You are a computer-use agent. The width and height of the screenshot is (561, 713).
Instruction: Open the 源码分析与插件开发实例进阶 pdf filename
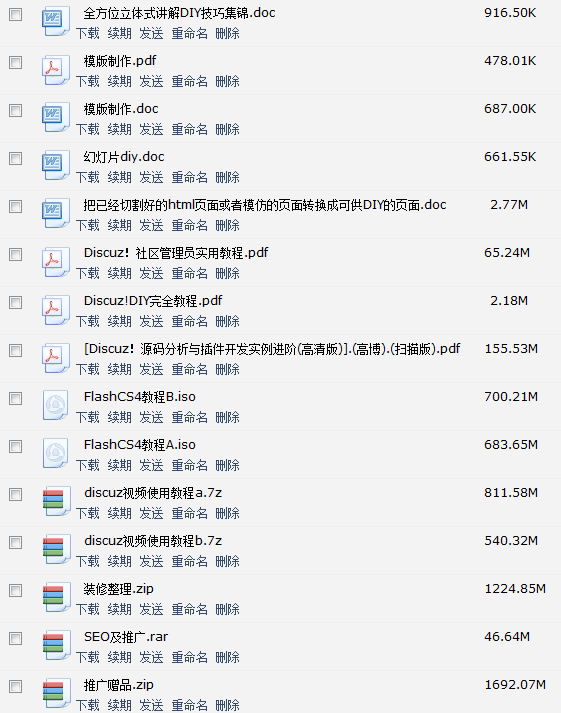tap(272, 349)
